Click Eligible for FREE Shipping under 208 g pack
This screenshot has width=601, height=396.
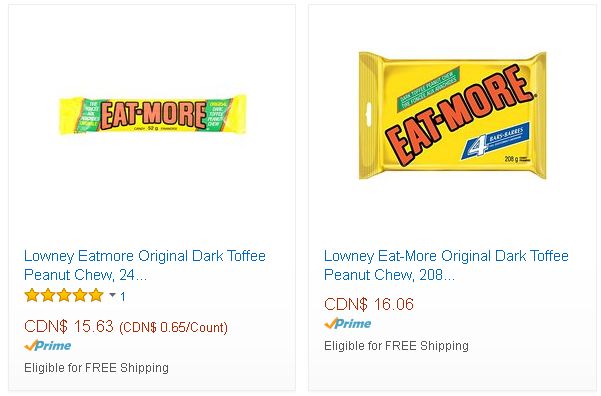(396, 346)
